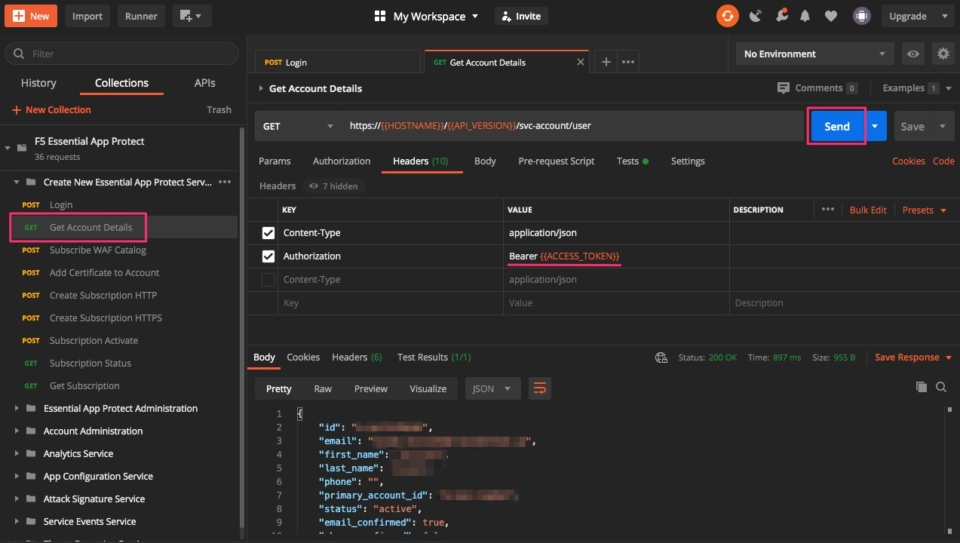The width and height of the screenshot is (960, 543).
Task: Open the wrench settings icon in the header
Action: point(781,16)
